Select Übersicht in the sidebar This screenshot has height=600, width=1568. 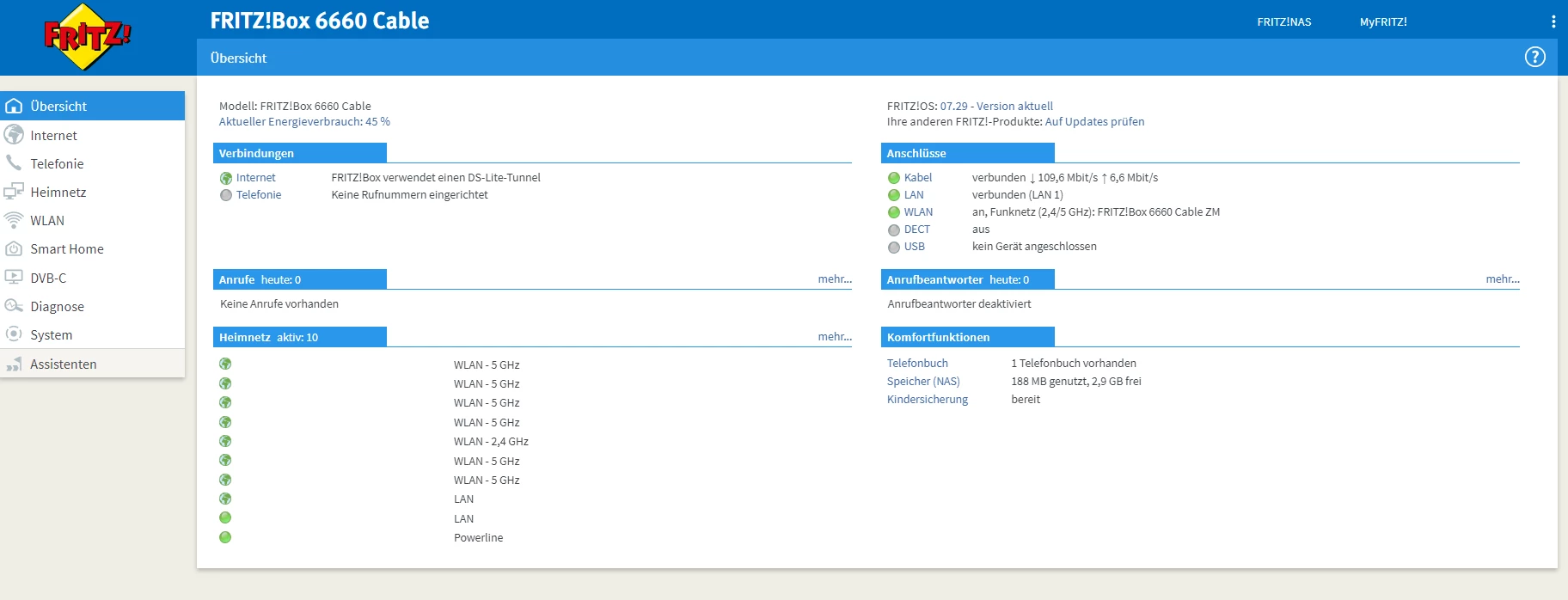pyautogui.click(x=58, y=107)
